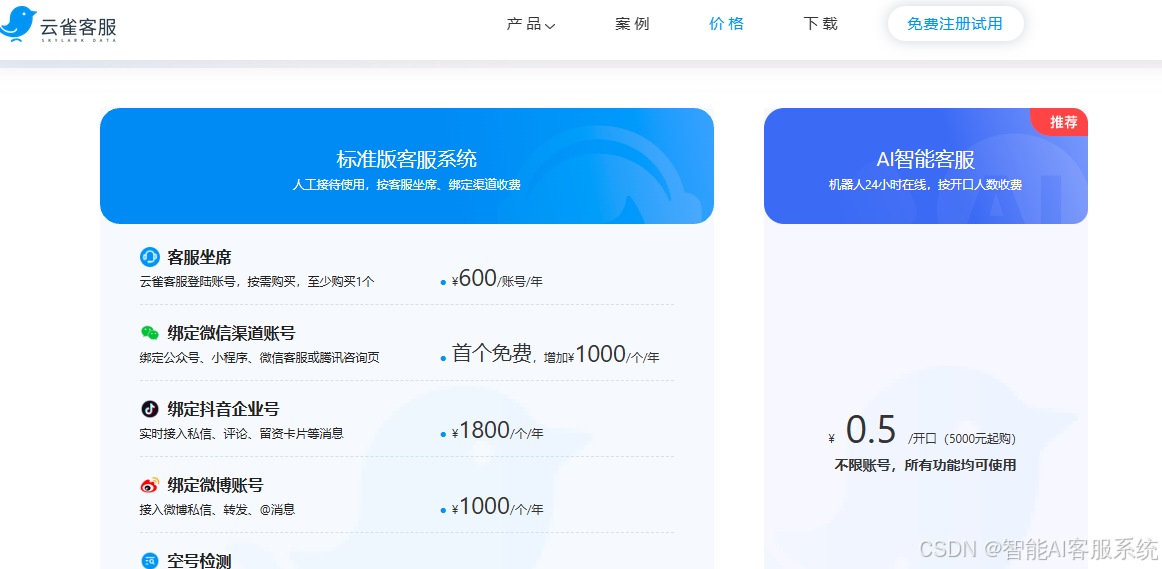
Task: Click the 空号检测 icon
Action: pos(150,560)
